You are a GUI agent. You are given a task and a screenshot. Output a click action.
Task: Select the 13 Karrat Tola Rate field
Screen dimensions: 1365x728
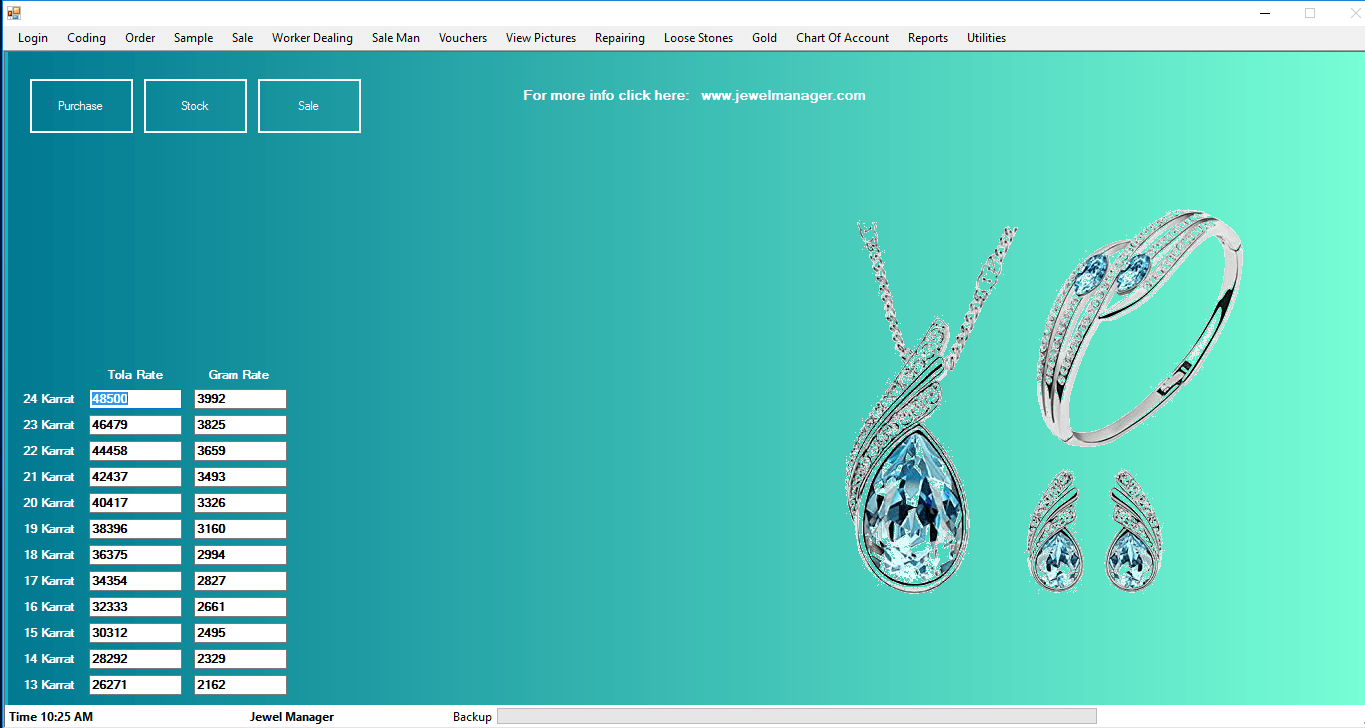coord(135,685)
